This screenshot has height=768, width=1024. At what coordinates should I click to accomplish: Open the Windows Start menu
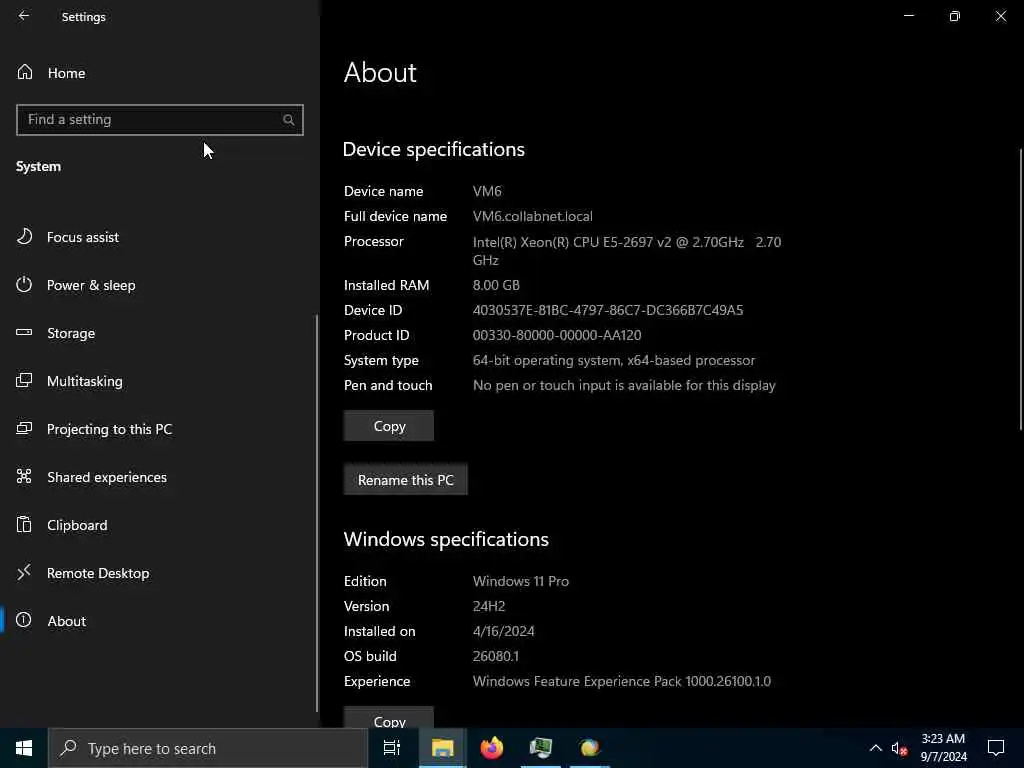tap(24, 748)
